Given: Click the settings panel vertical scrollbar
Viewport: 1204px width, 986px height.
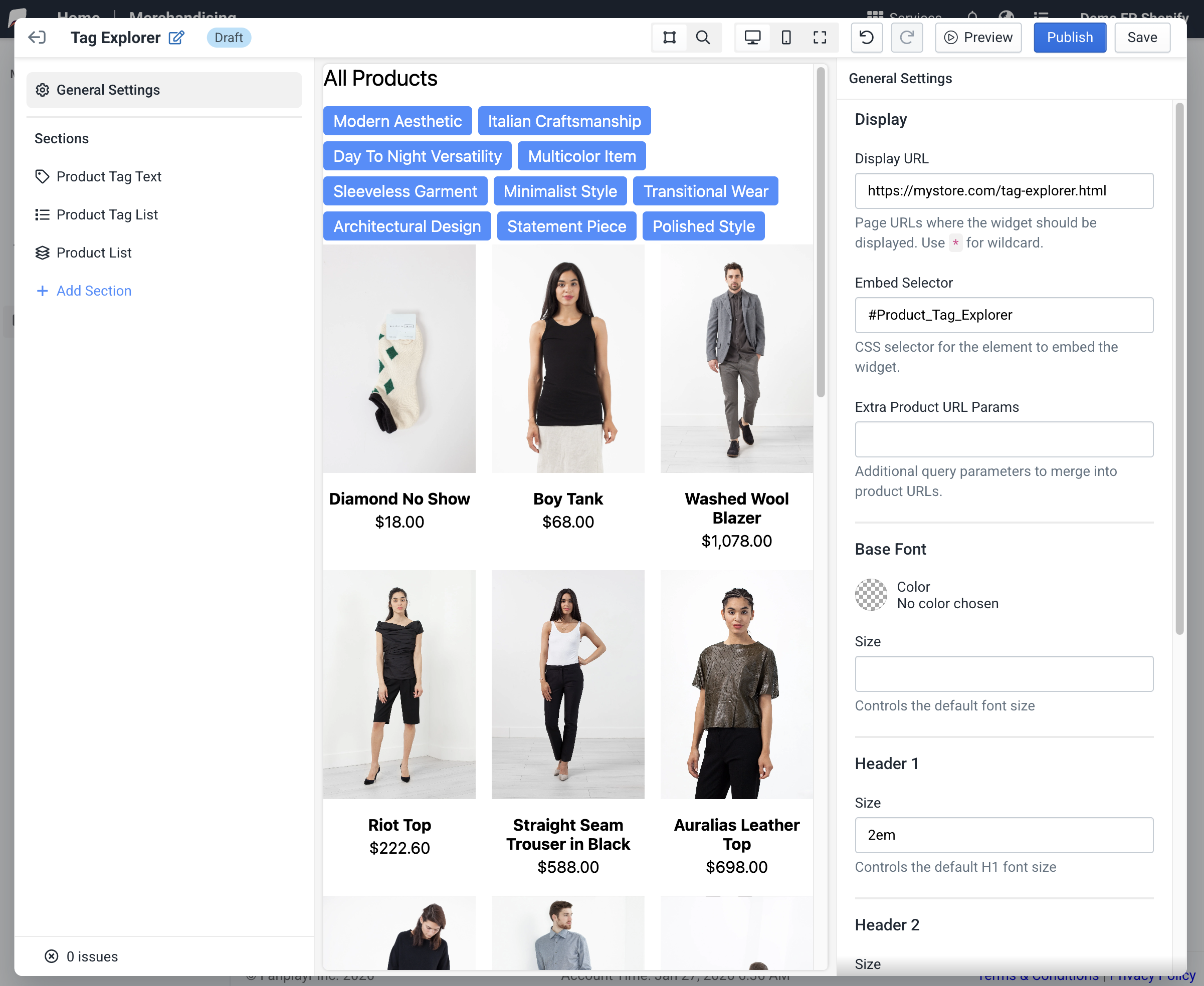Looking at the screenshot, I should pyautogui.click(x=1179, y=369).
